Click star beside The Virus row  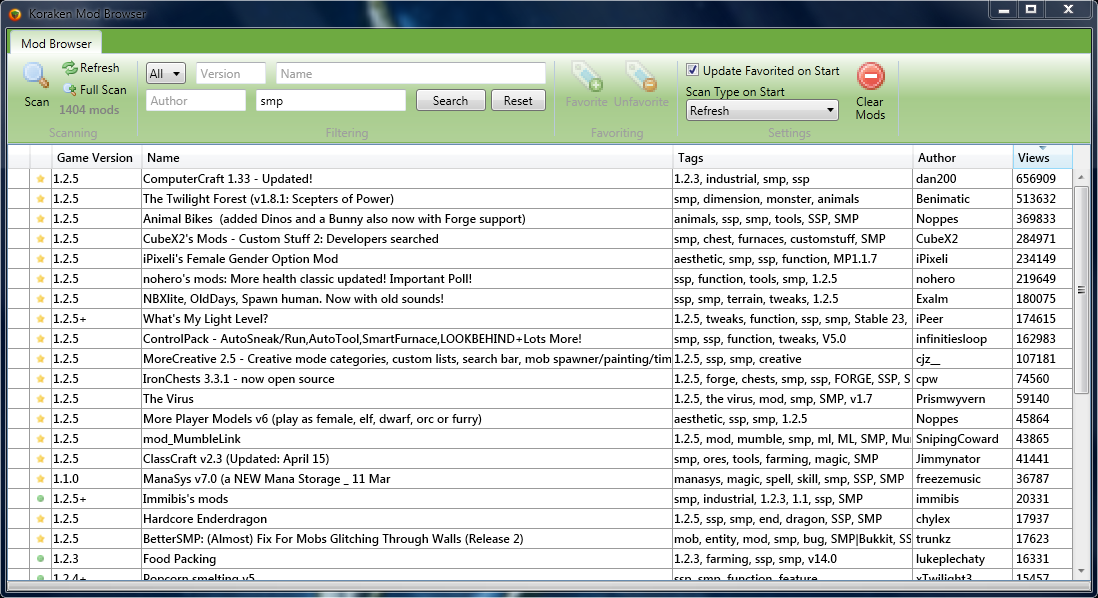41,399
